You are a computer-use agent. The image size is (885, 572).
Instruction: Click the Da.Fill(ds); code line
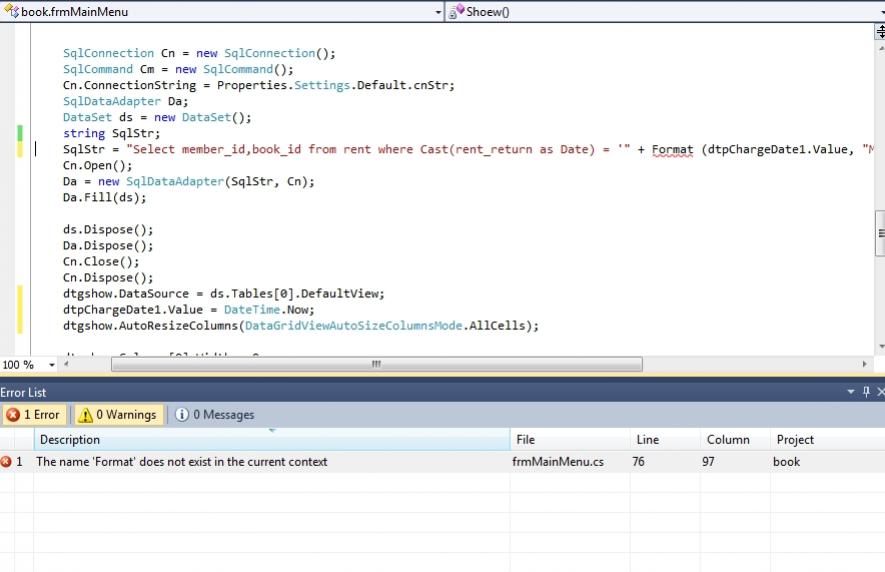(104, 198)
